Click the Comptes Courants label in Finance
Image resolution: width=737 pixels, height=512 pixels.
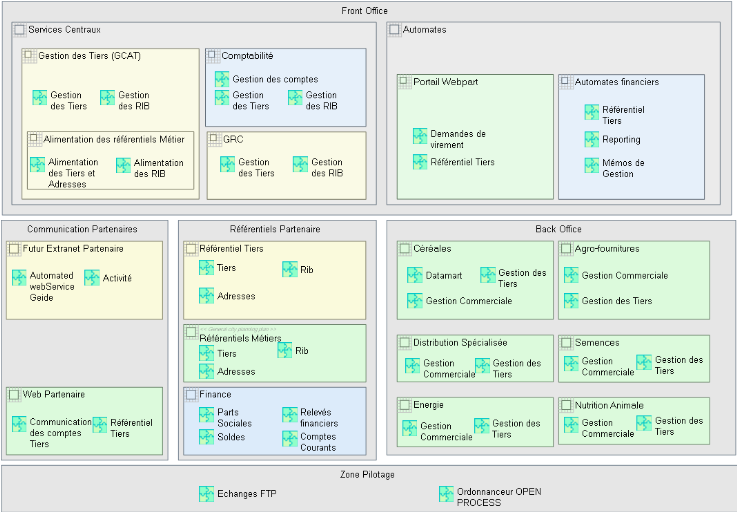click(318, 442)
